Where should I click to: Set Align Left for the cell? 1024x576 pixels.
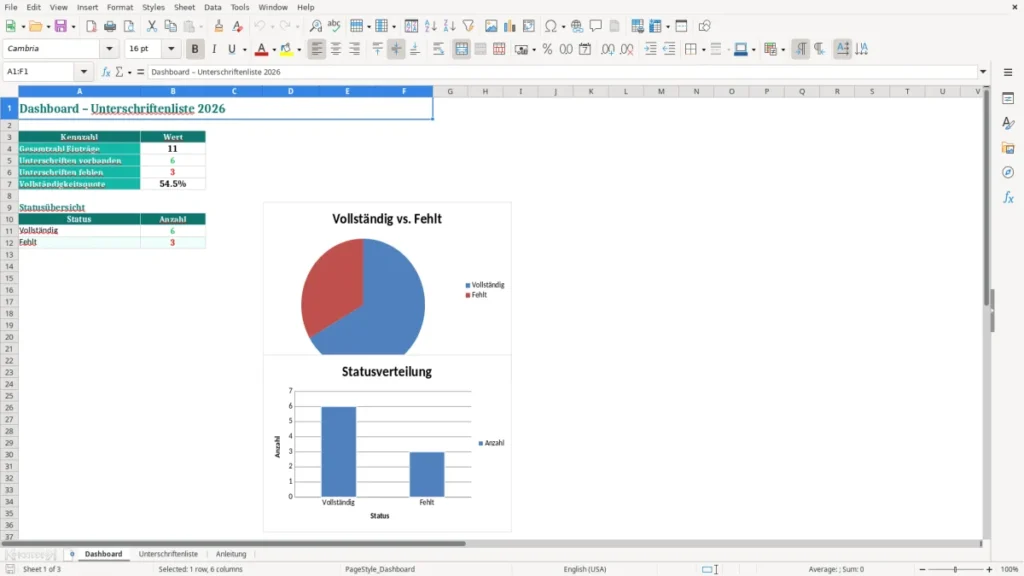coord(317,49)
